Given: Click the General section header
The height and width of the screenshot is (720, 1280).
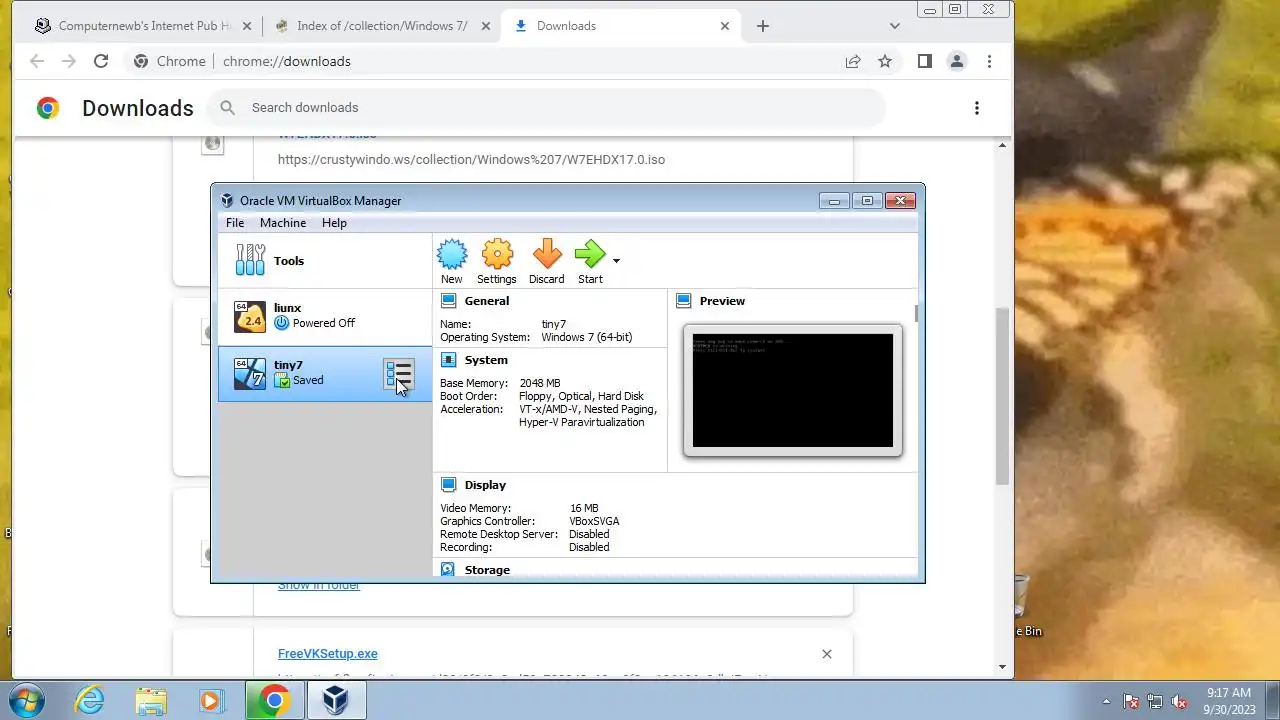Looking at the screenshot, I should tap(487, 301).
